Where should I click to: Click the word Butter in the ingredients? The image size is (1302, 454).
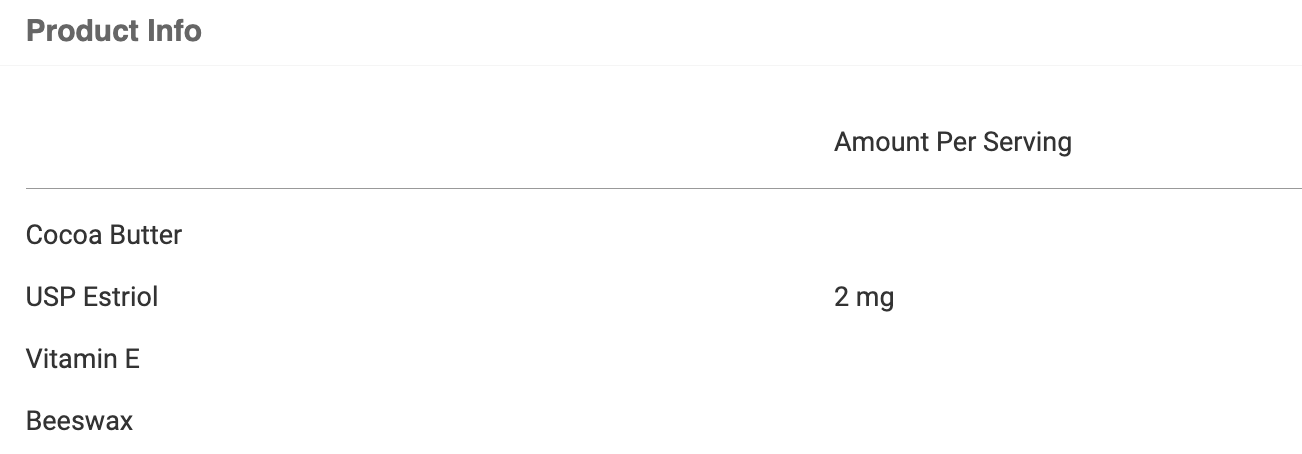click(146, 235)
